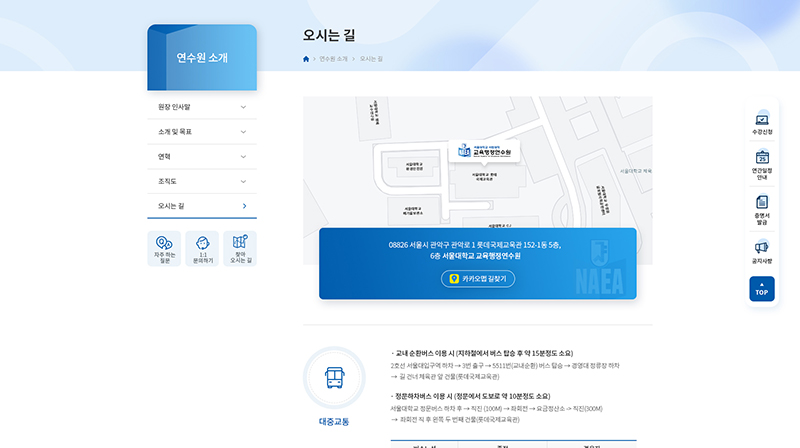Click the bus icon for 대중교통
The height and width of the screenshot is (448, 800).
tap(334, 378)
